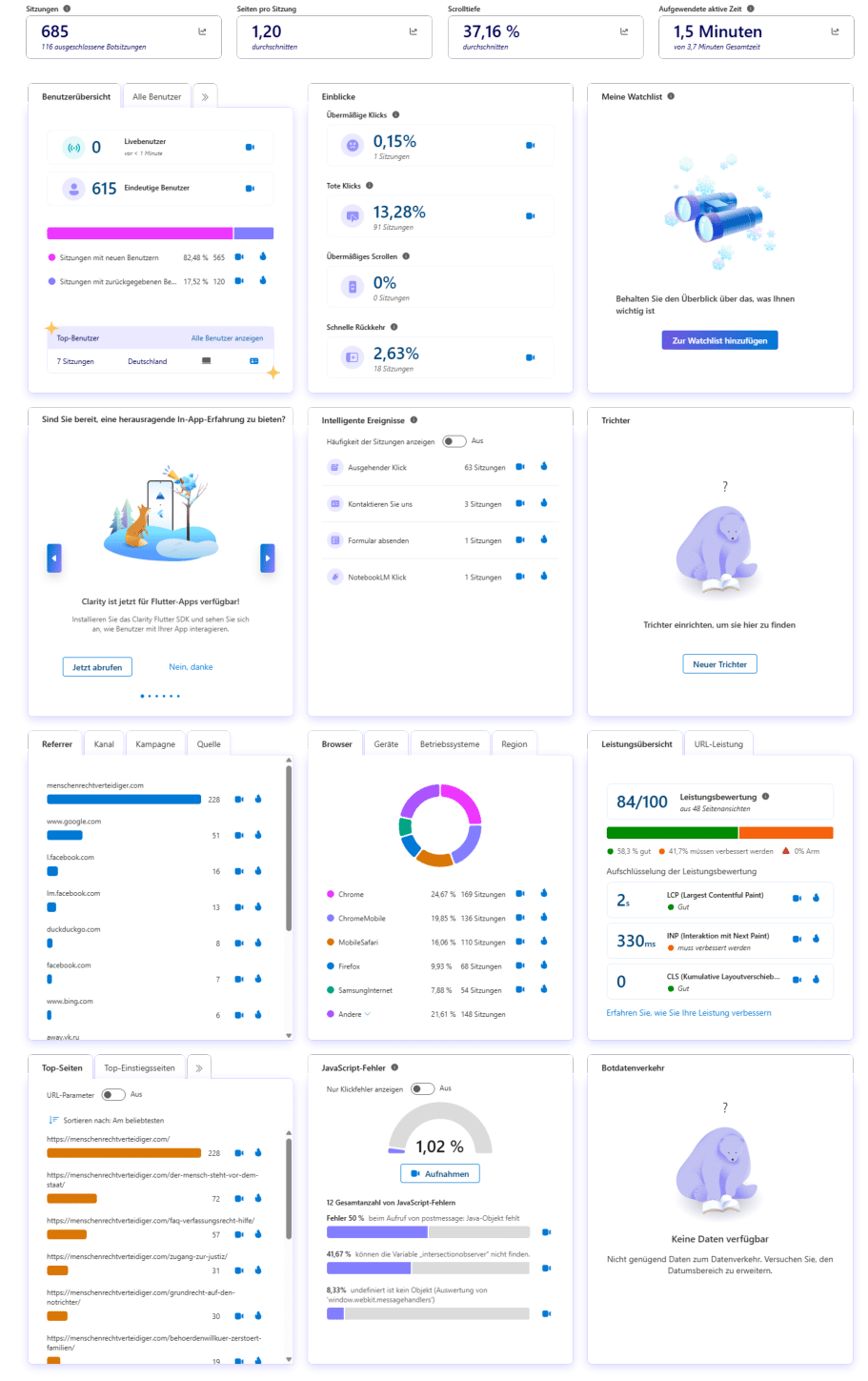This screenshot has width=868, height=1381.
Task: Dismiss the Flutter promo with Nein, danke
Action: click(191, 667)
